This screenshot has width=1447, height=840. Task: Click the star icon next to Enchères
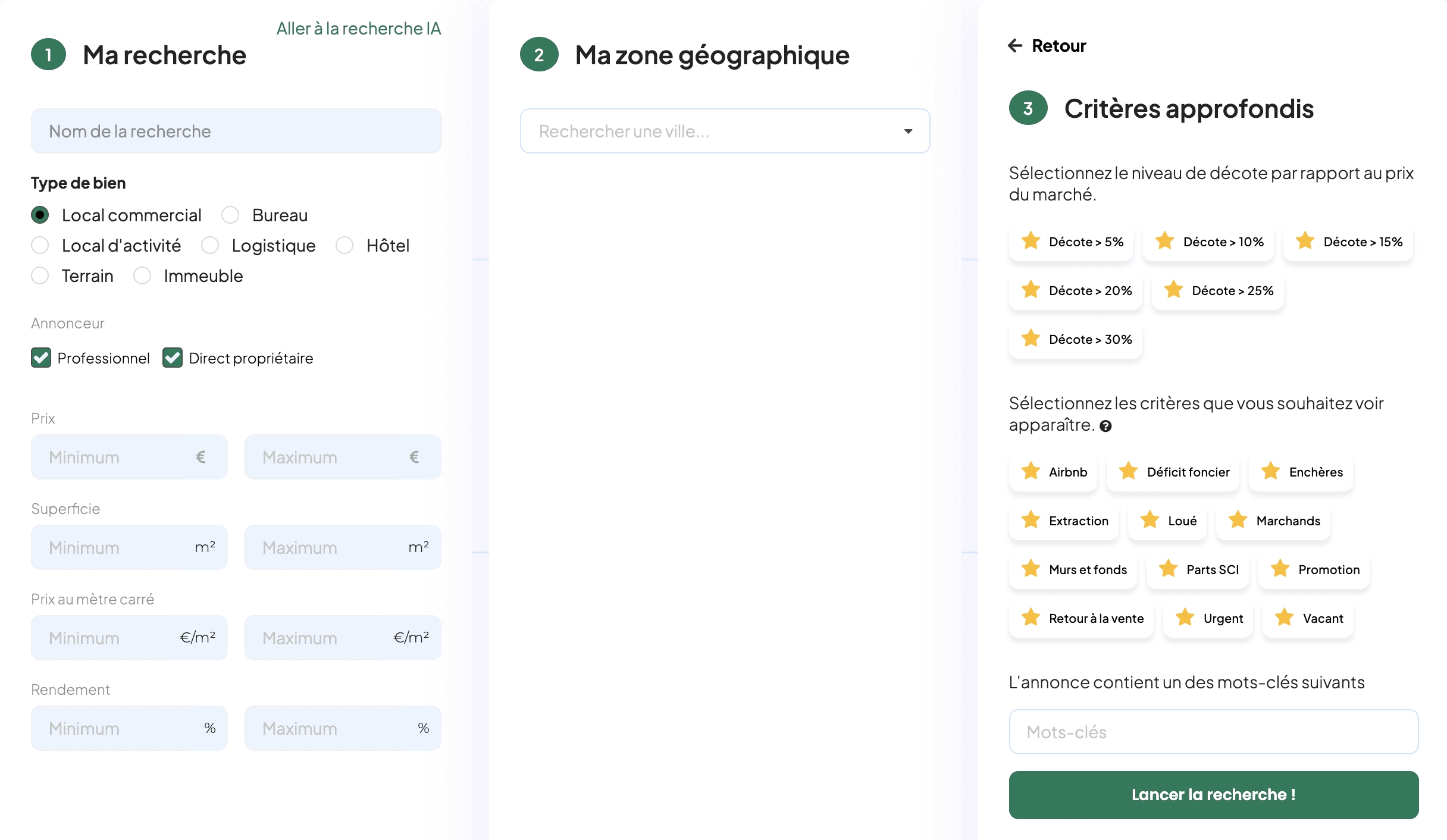click(x=1270, y=471)
